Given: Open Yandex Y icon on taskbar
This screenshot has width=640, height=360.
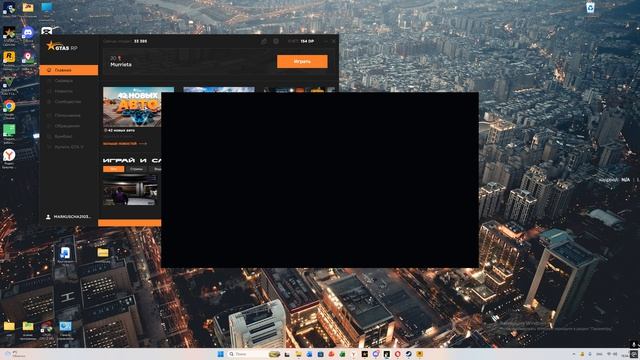Looking at the screenshot, I should point(353,354).
